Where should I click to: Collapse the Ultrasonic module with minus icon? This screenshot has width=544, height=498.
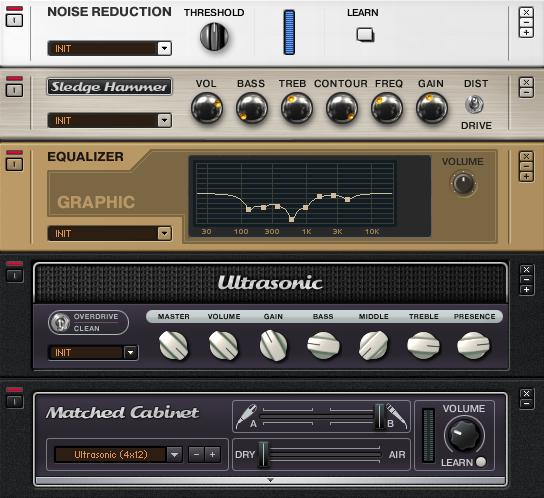(526, 280)
